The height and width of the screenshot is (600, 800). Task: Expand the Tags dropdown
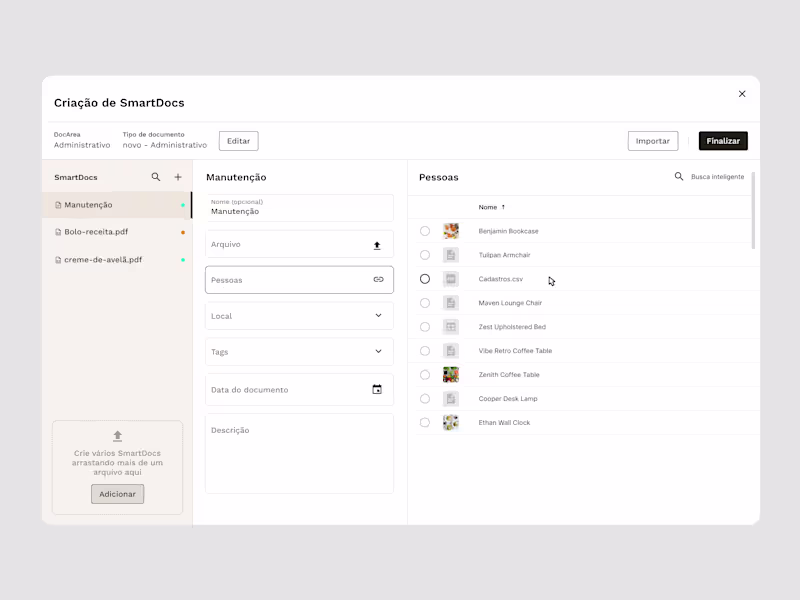click(299, 351)
